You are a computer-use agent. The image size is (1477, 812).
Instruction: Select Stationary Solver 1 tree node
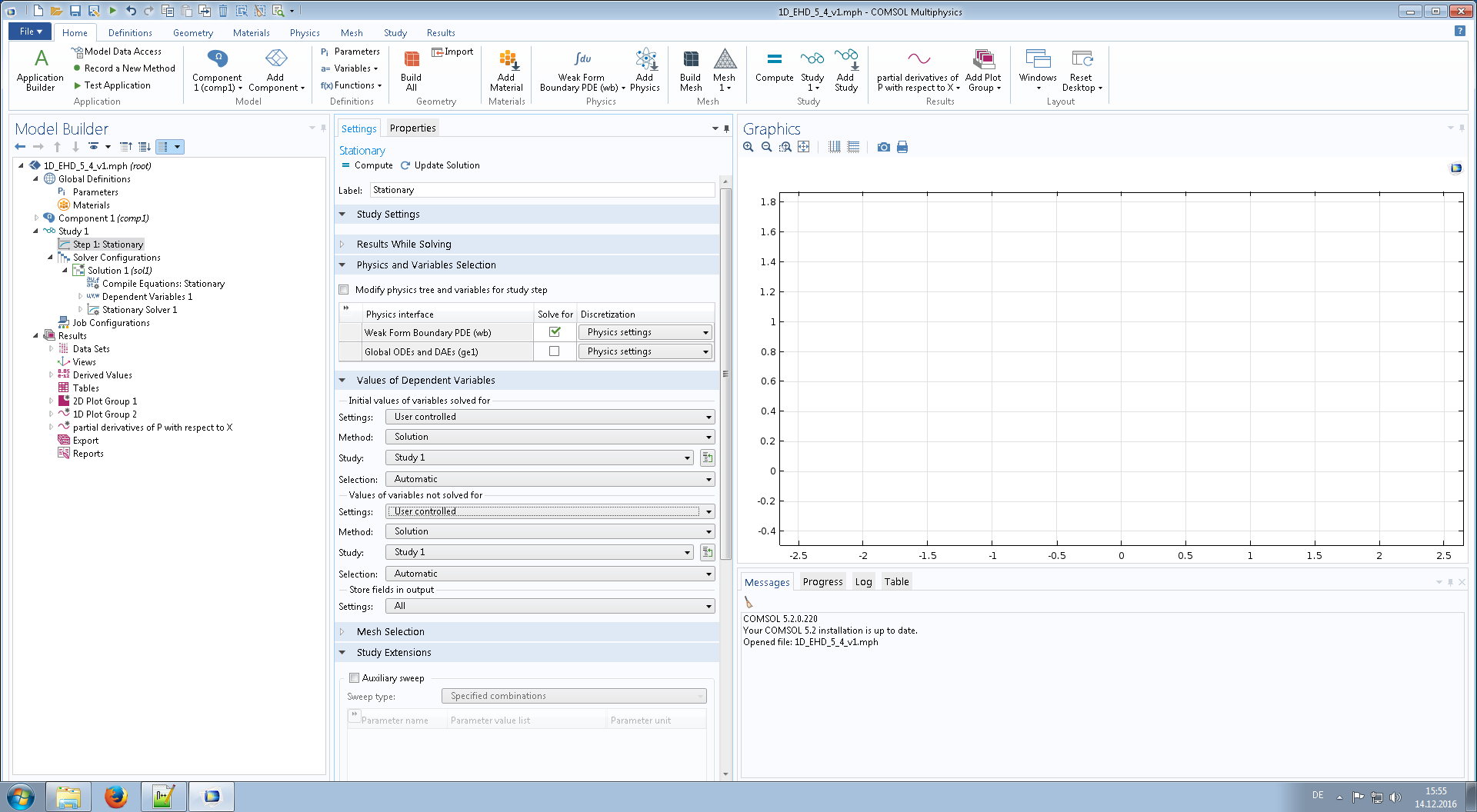[x=139, y=310]
